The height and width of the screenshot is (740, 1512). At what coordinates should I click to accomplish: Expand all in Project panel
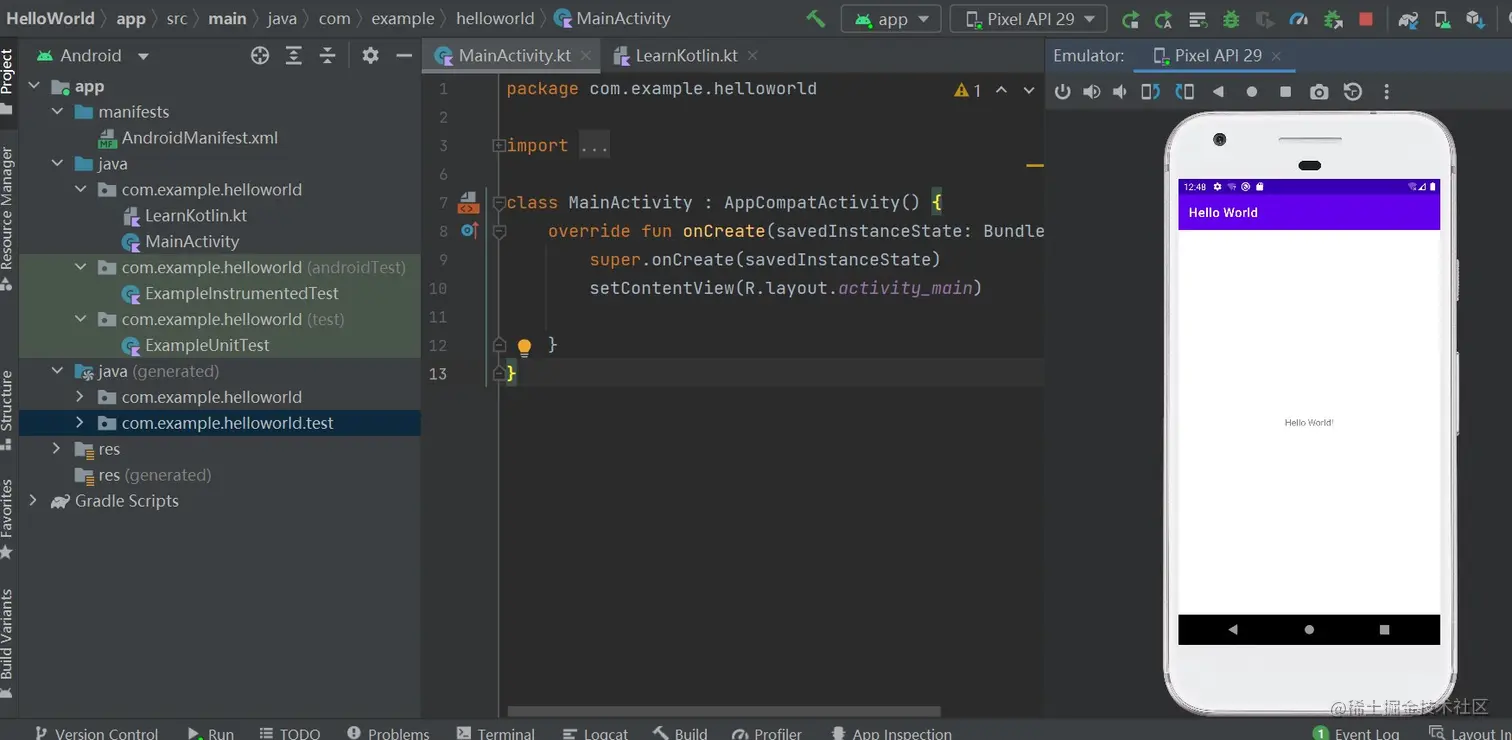(294, 56)
